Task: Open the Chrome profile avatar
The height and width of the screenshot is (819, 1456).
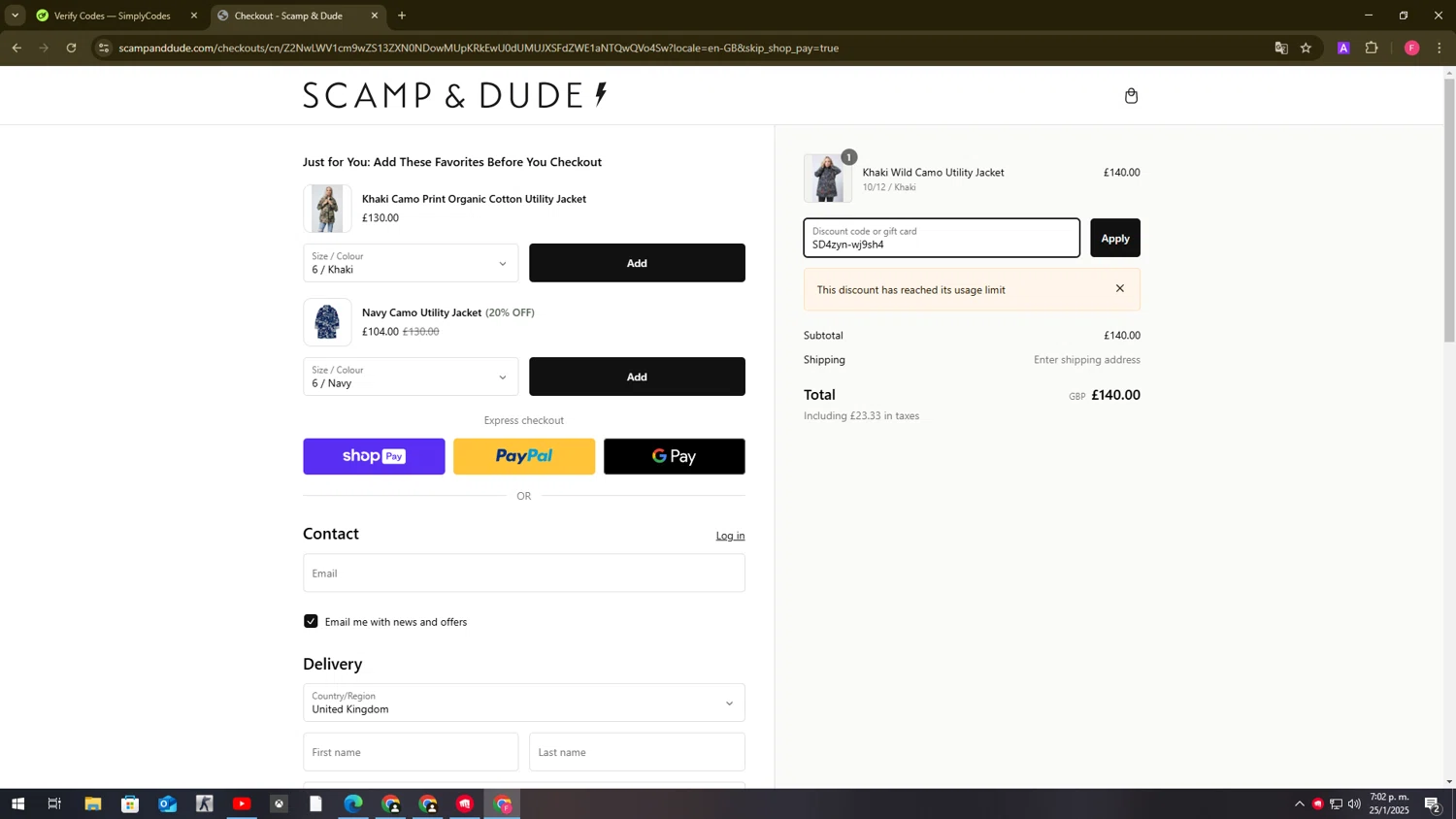Action: (x=1411, y=48)
